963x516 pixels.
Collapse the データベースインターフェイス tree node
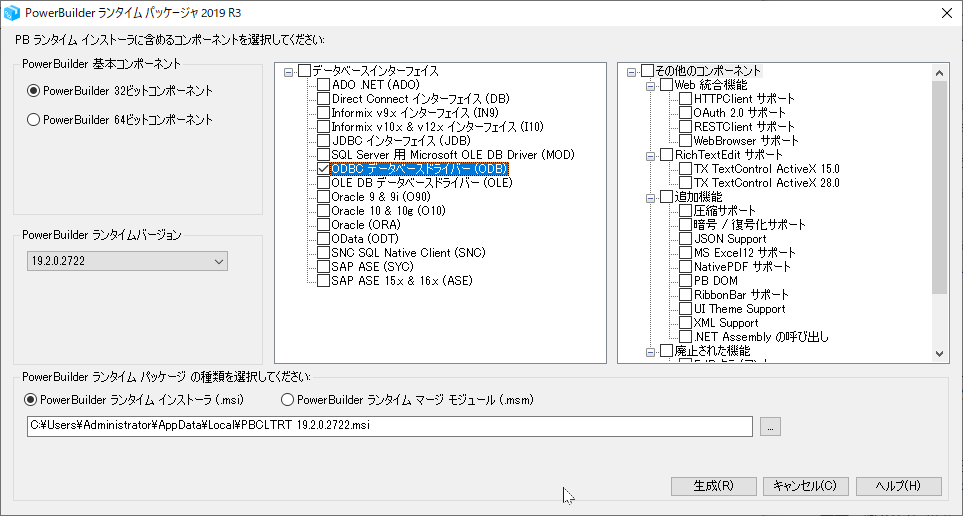(289, 72)
